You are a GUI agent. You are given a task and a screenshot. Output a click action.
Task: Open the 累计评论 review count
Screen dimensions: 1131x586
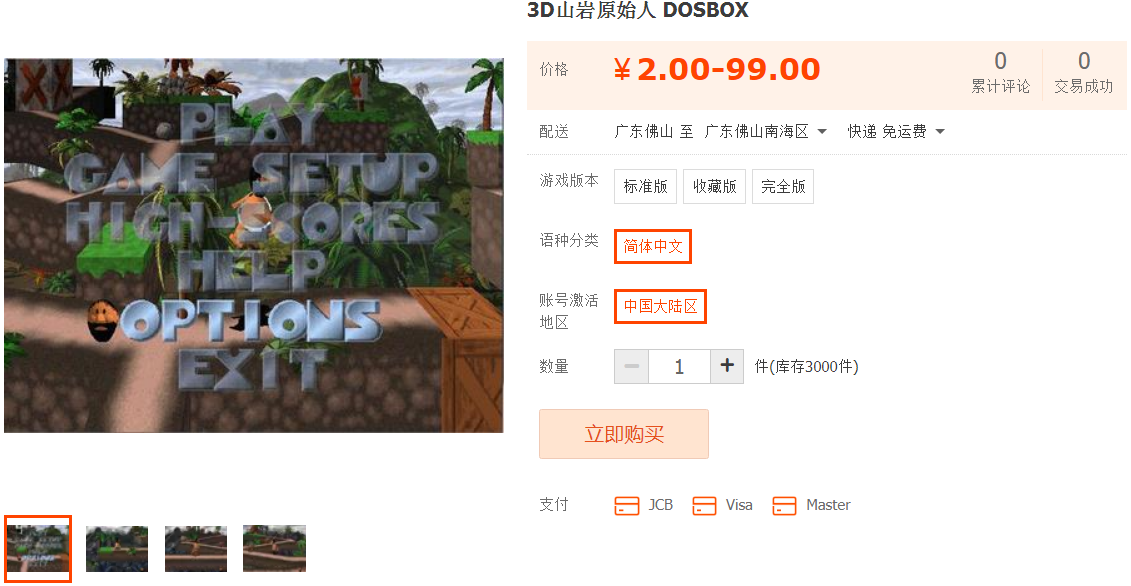[1000, 72]
